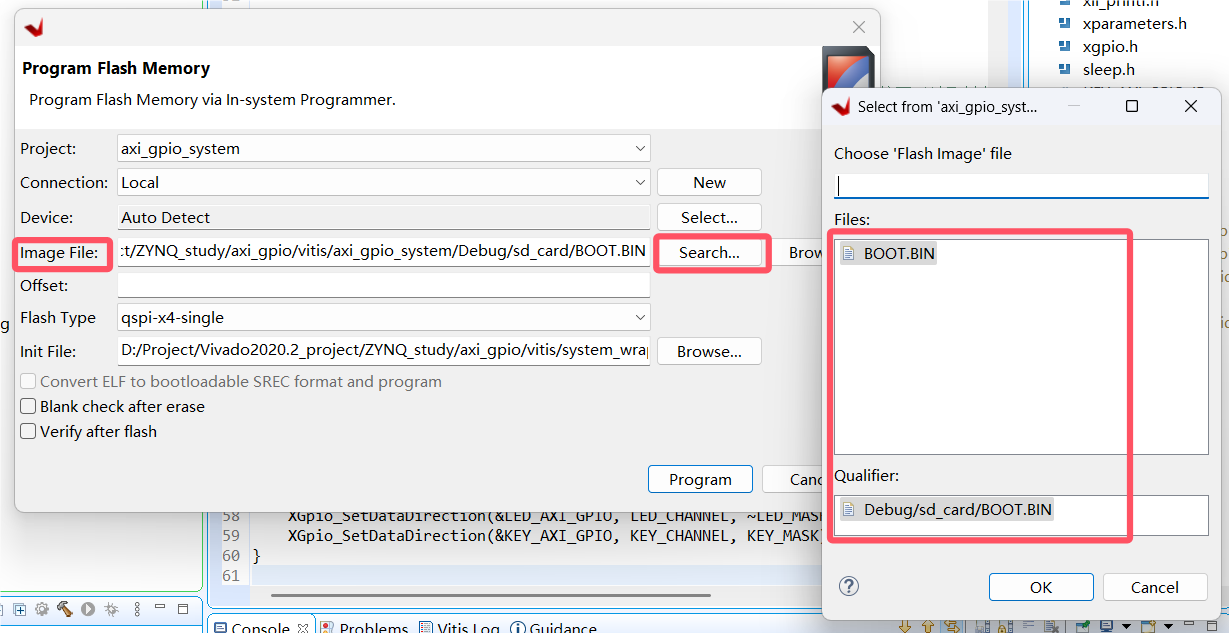Screen dimensions: 1229x633
Task: Click the Search... button for Image File
Action: pyautogui.click(x=709, y=253)
